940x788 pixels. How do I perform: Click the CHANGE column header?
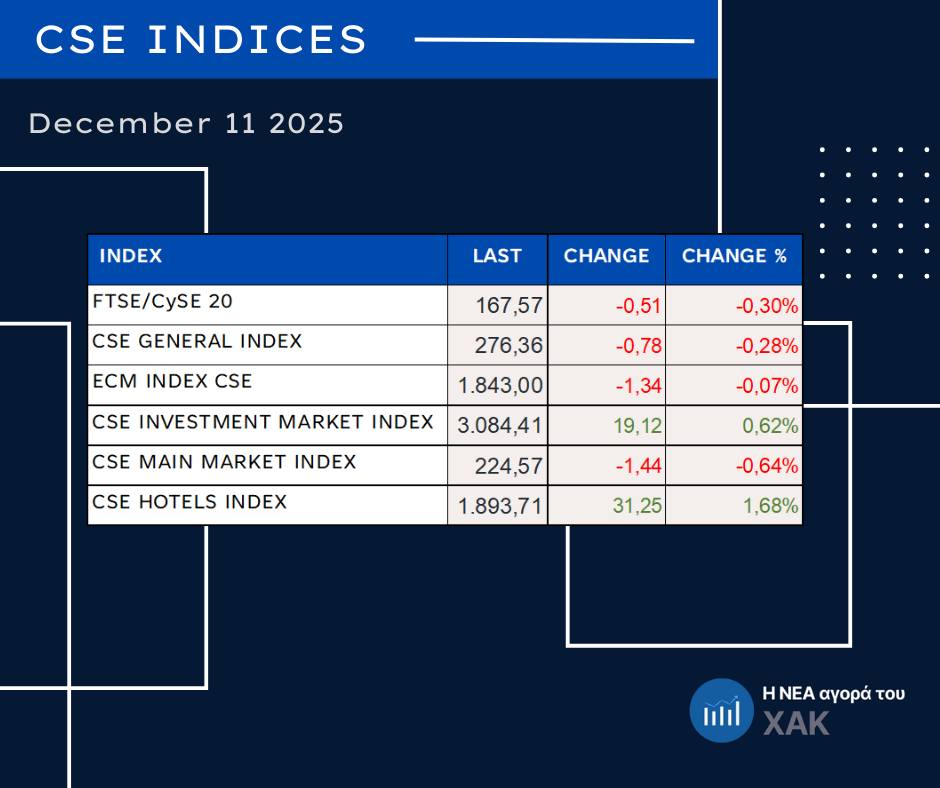pyautogui.click(x=606, y=256)
